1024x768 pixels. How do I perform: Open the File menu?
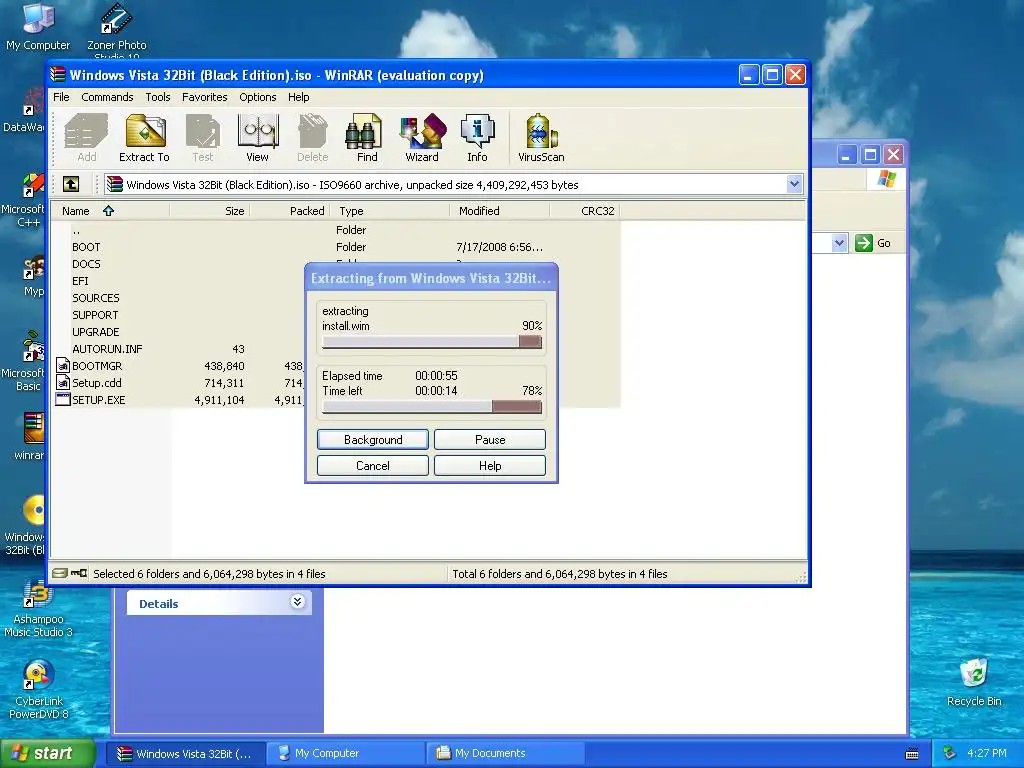click(x=61, y=97)
